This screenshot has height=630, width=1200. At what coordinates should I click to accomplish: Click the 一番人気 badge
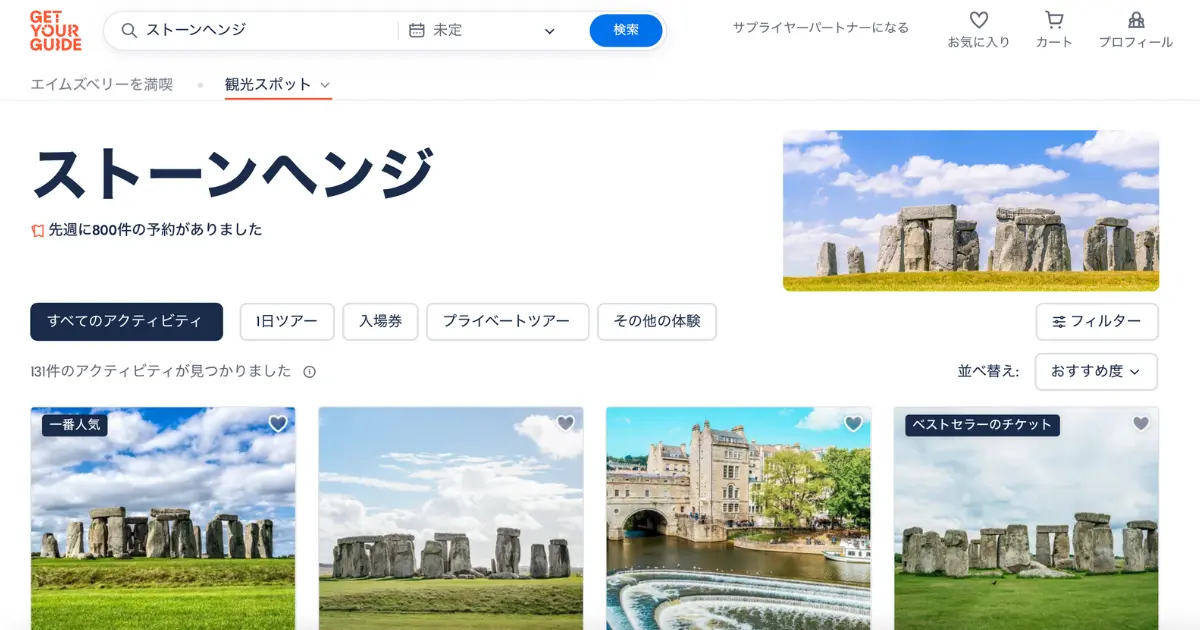[x=74, y=425]
